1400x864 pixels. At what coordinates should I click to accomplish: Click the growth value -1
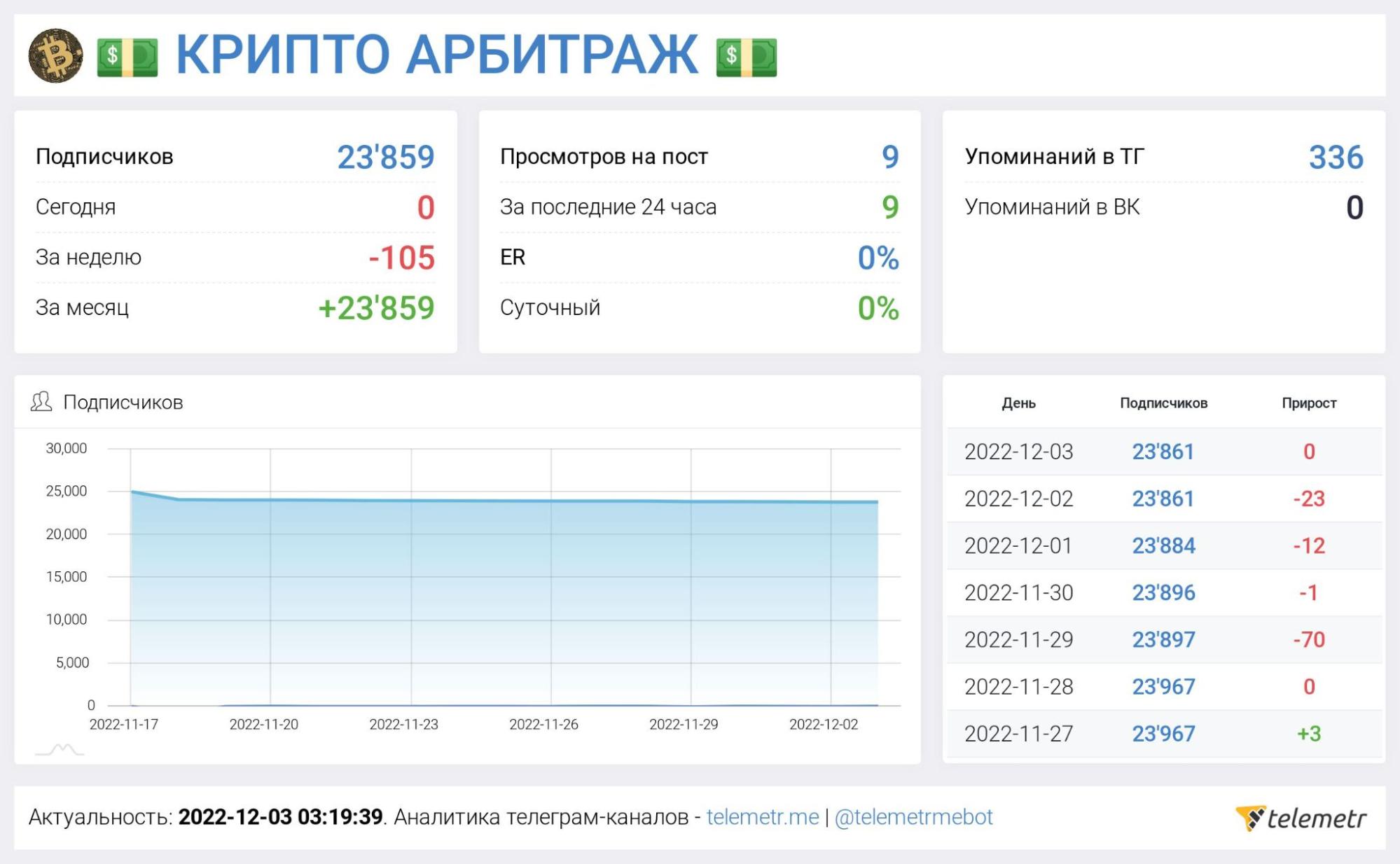(1309, 592)
